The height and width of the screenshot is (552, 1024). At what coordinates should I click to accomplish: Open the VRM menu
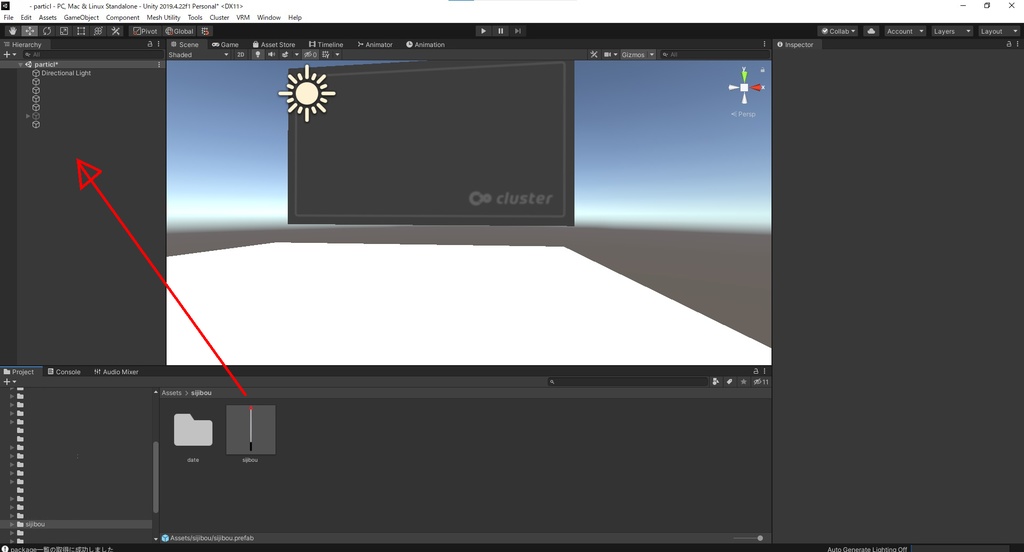pos(243,18)
